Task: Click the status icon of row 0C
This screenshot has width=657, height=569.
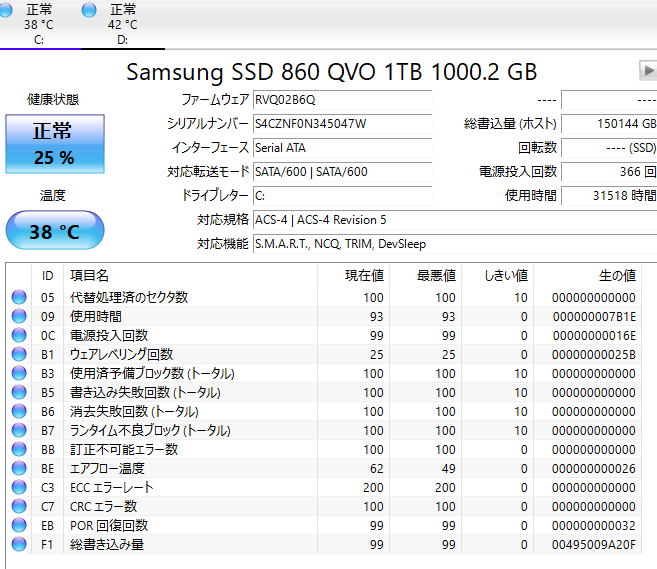Action: point(19,335)
